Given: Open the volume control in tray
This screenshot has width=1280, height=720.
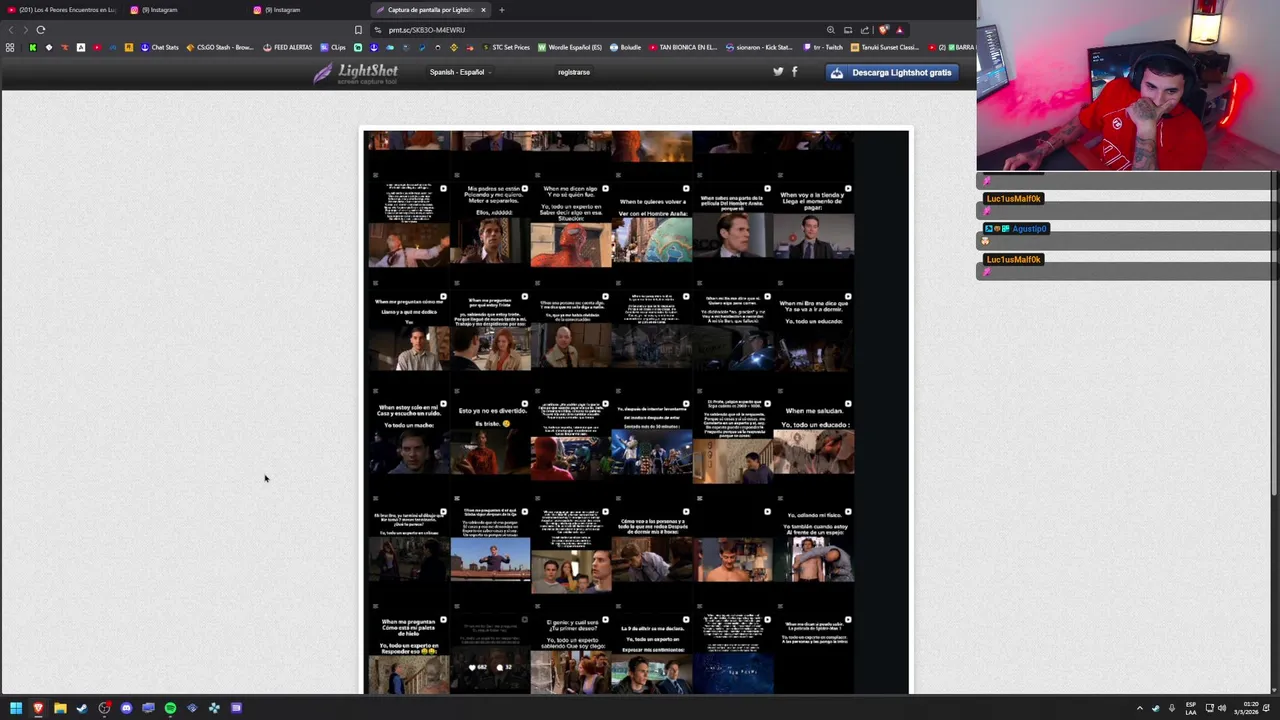Looking at the screenshot, I should pyautogui.click(x=1221, y=708).
